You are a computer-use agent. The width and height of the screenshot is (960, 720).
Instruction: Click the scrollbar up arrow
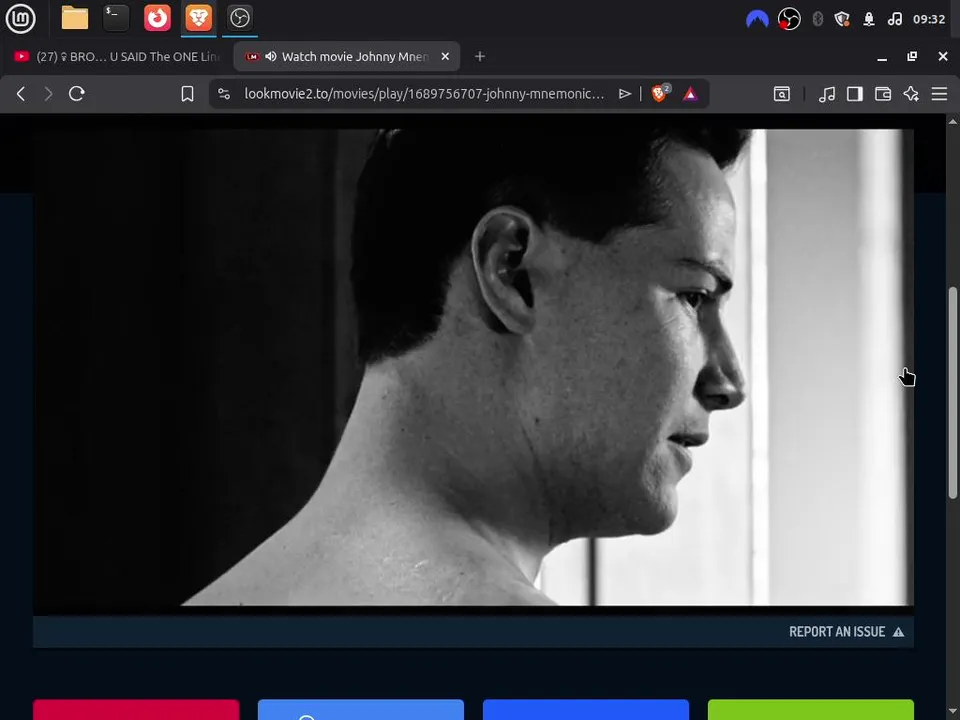point(953,121)
